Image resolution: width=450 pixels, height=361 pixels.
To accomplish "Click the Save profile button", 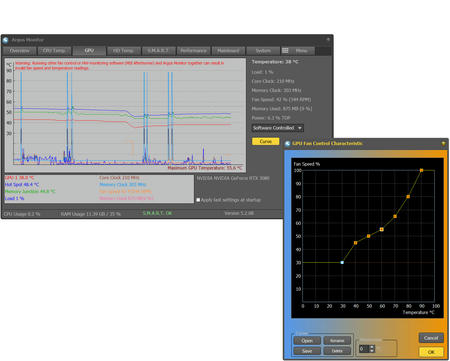I will (x=307, y=351).
